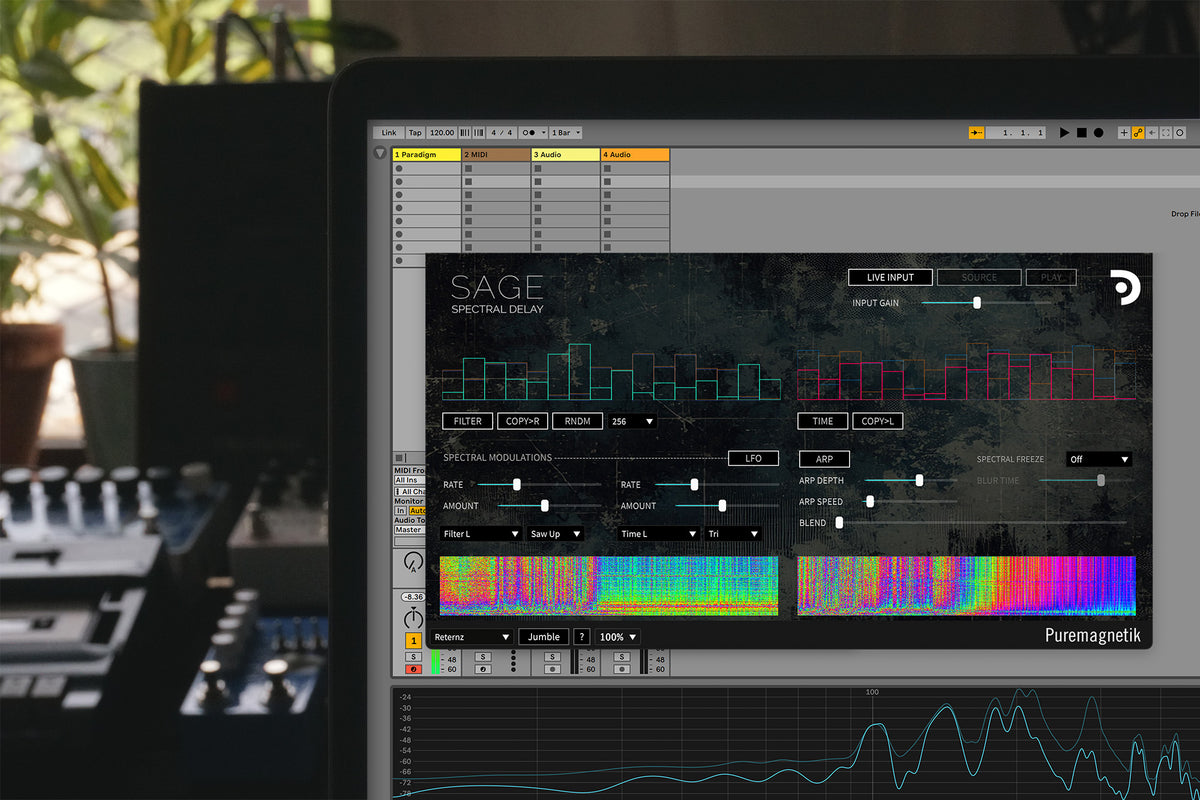This screenshot has height=800, width=1200.
Task: Click the tempo field showing 120.00
Action: 442,132
